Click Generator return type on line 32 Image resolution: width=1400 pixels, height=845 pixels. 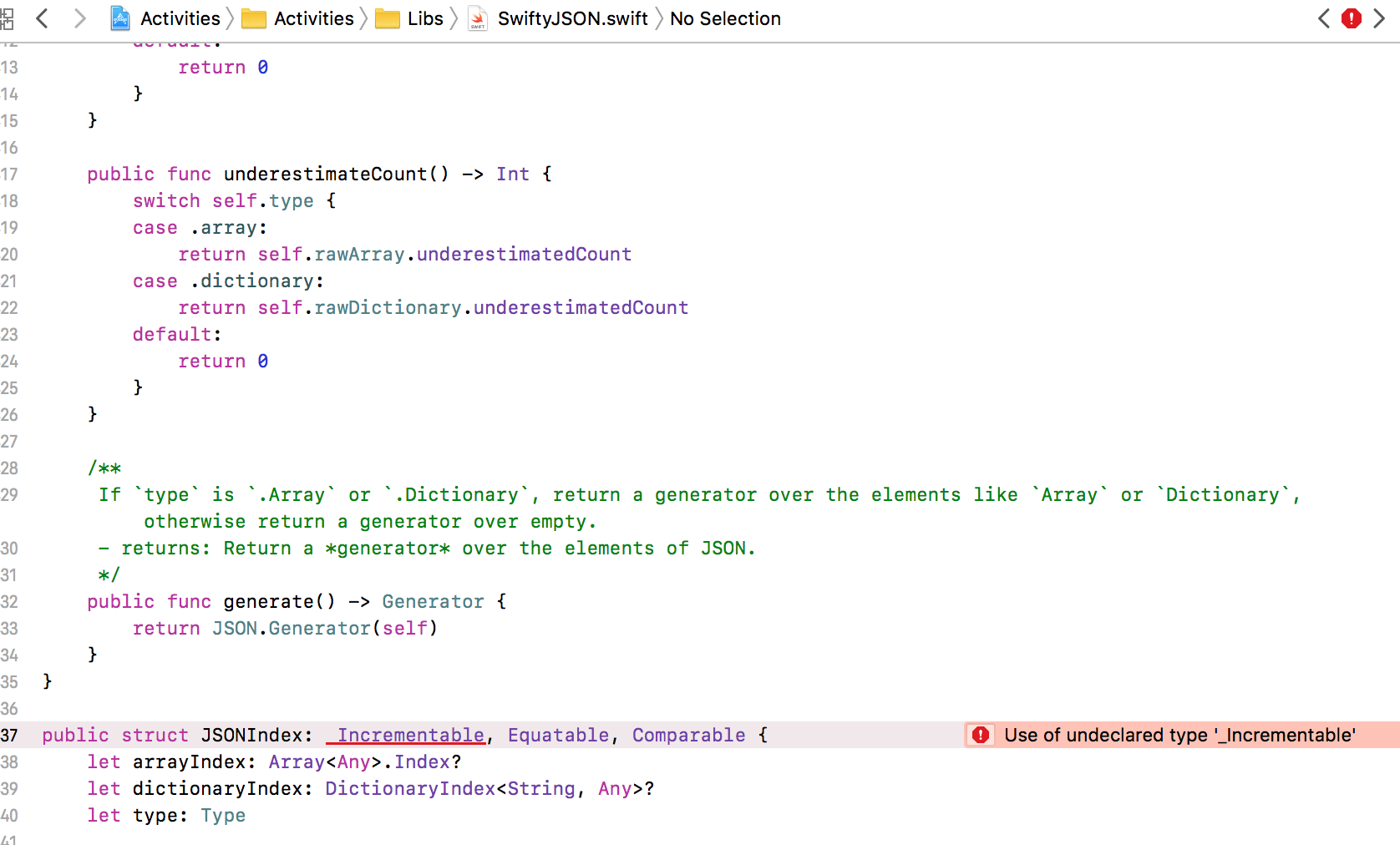coord(434,601)
